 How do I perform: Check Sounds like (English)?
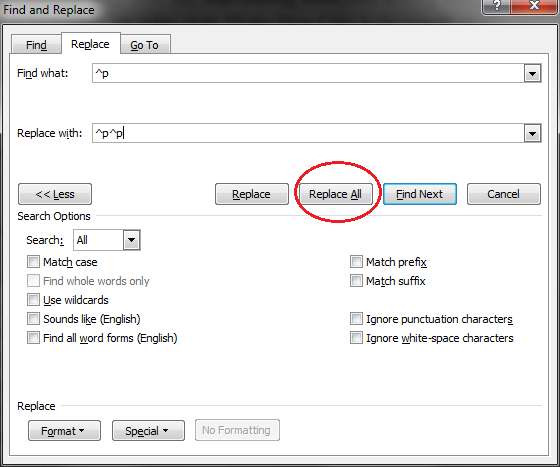33,318
